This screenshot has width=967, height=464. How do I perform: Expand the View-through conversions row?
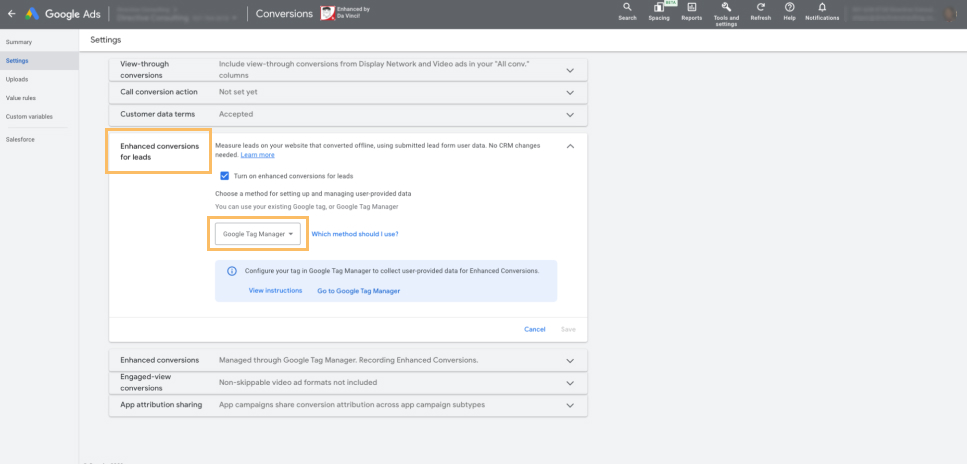click(570, 70)
